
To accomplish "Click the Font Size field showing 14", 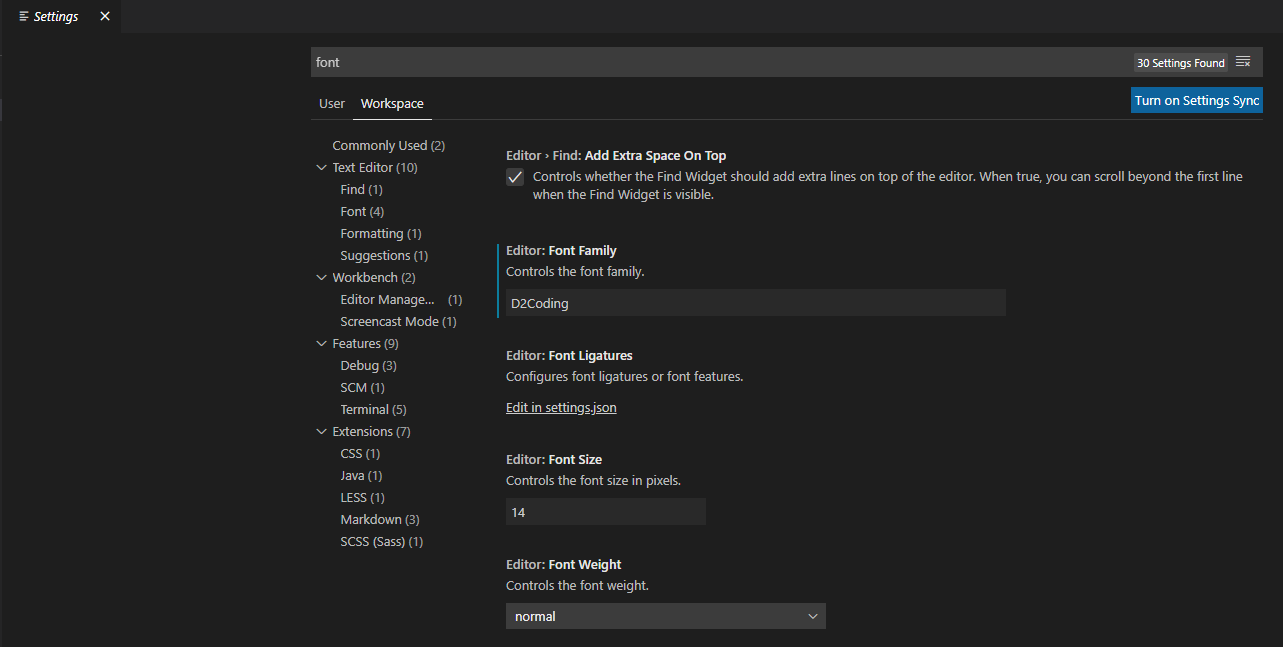I will 606,512.
